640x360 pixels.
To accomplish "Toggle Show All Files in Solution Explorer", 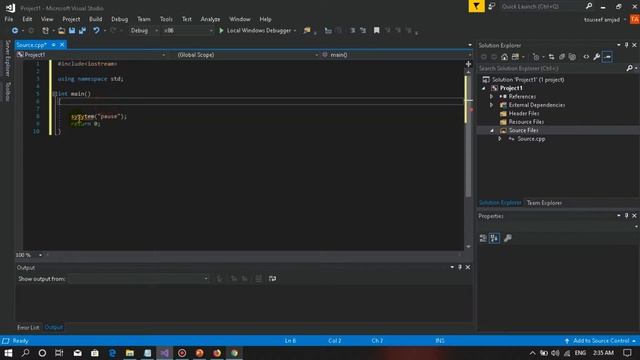I will point(572,57).
